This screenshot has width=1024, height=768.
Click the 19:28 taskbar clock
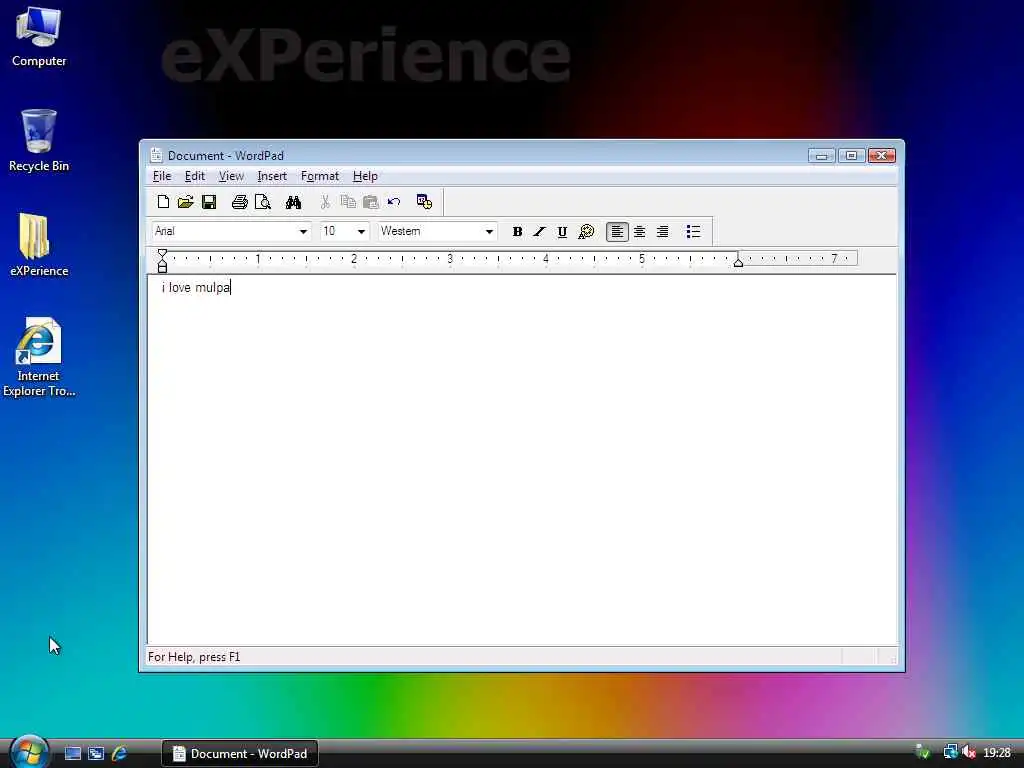tap(997, 753)
